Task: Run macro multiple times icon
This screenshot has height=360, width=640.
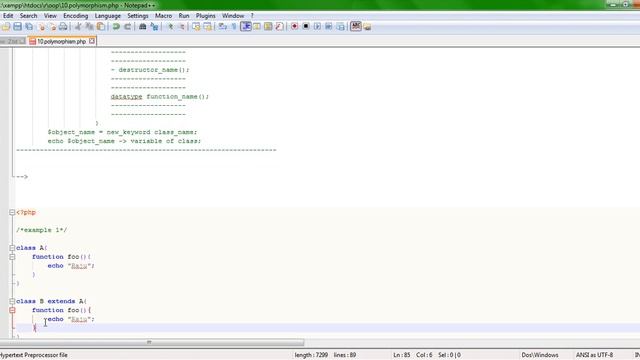Action: tap(329, 27)
